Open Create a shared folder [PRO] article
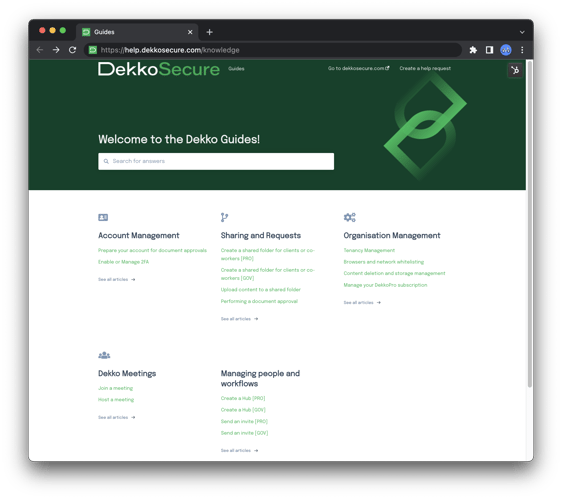Screen dimensions: 562x499 (x=267, y=254)
